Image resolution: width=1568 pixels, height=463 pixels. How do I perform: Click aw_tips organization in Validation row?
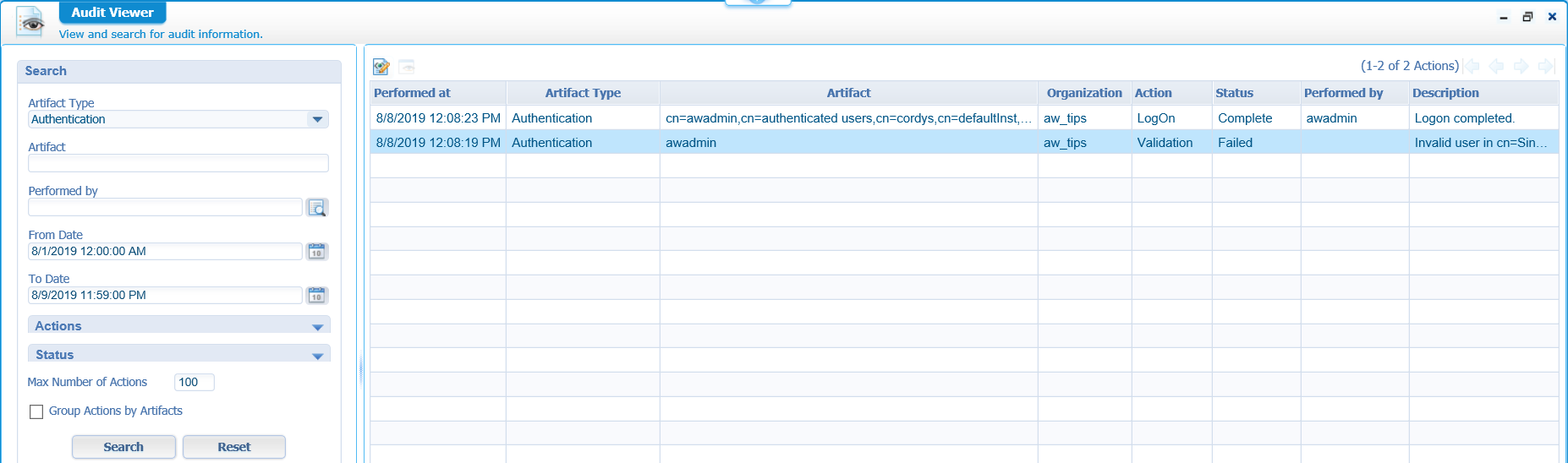(x=1084, y=143)
